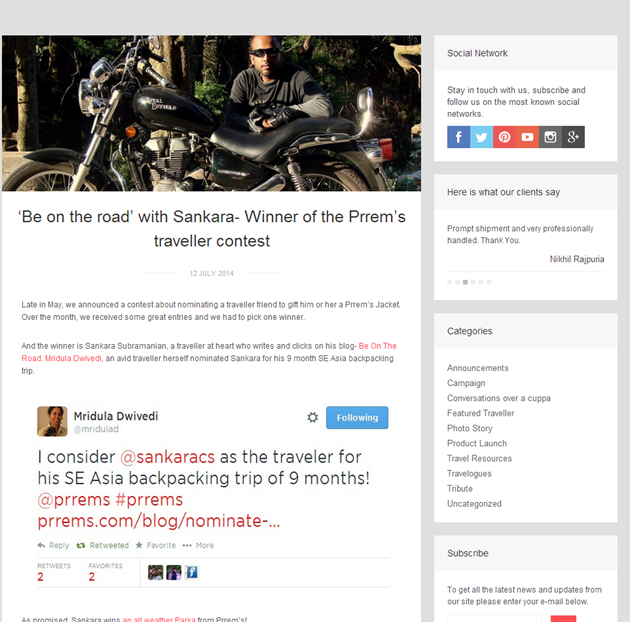Click the Reply arrow on the tweet

coord(41,545)
